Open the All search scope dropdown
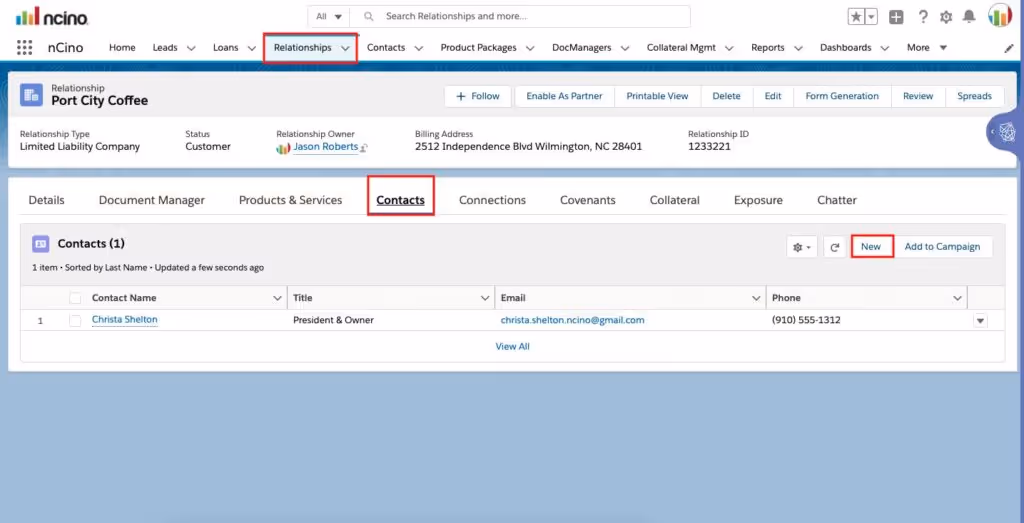Viewport: 1024px width, 523px height. (x=328, y=16)
